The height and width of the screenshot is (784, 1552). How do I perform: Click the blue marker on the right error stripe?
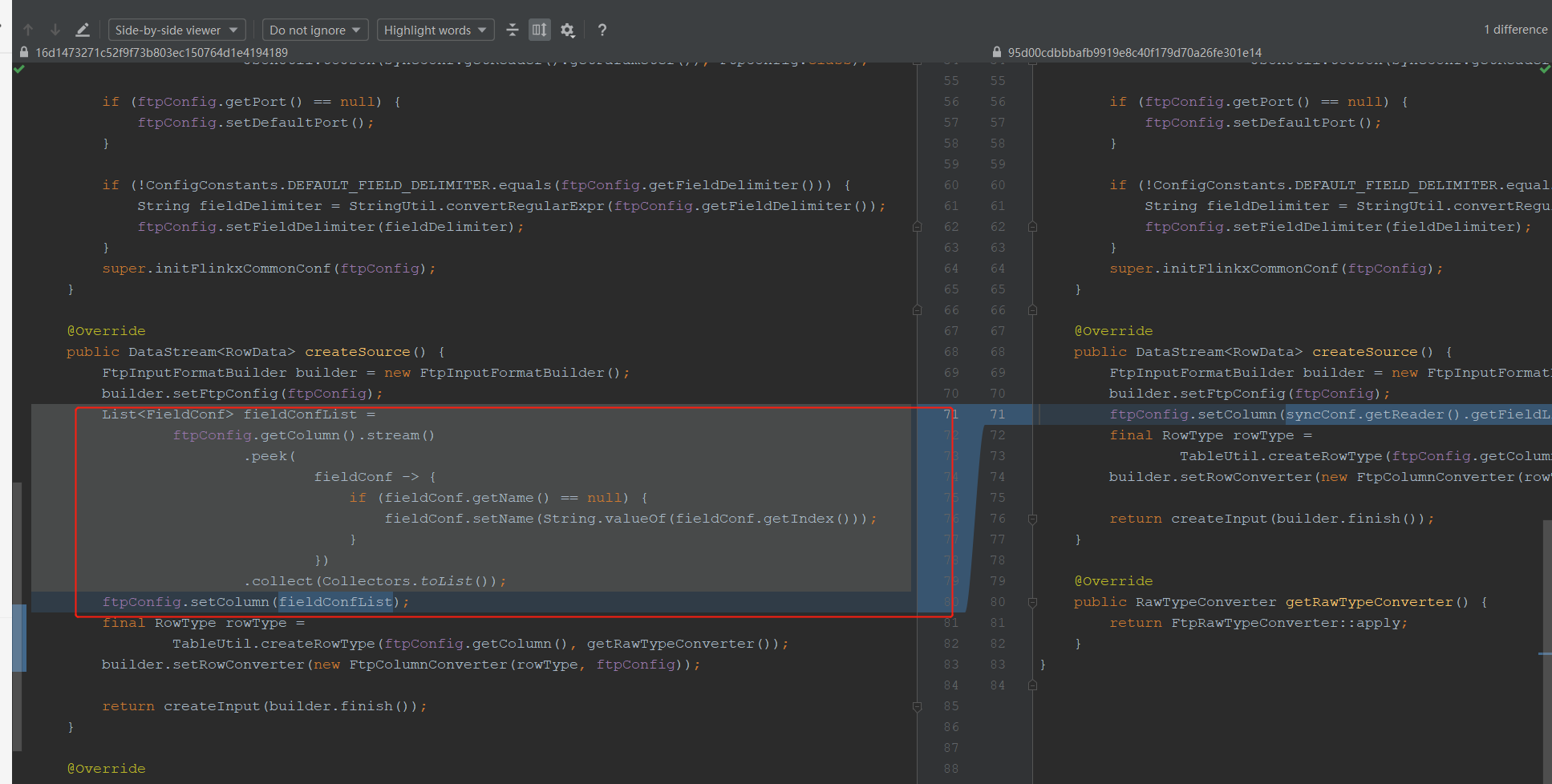tap(1545, 654)
